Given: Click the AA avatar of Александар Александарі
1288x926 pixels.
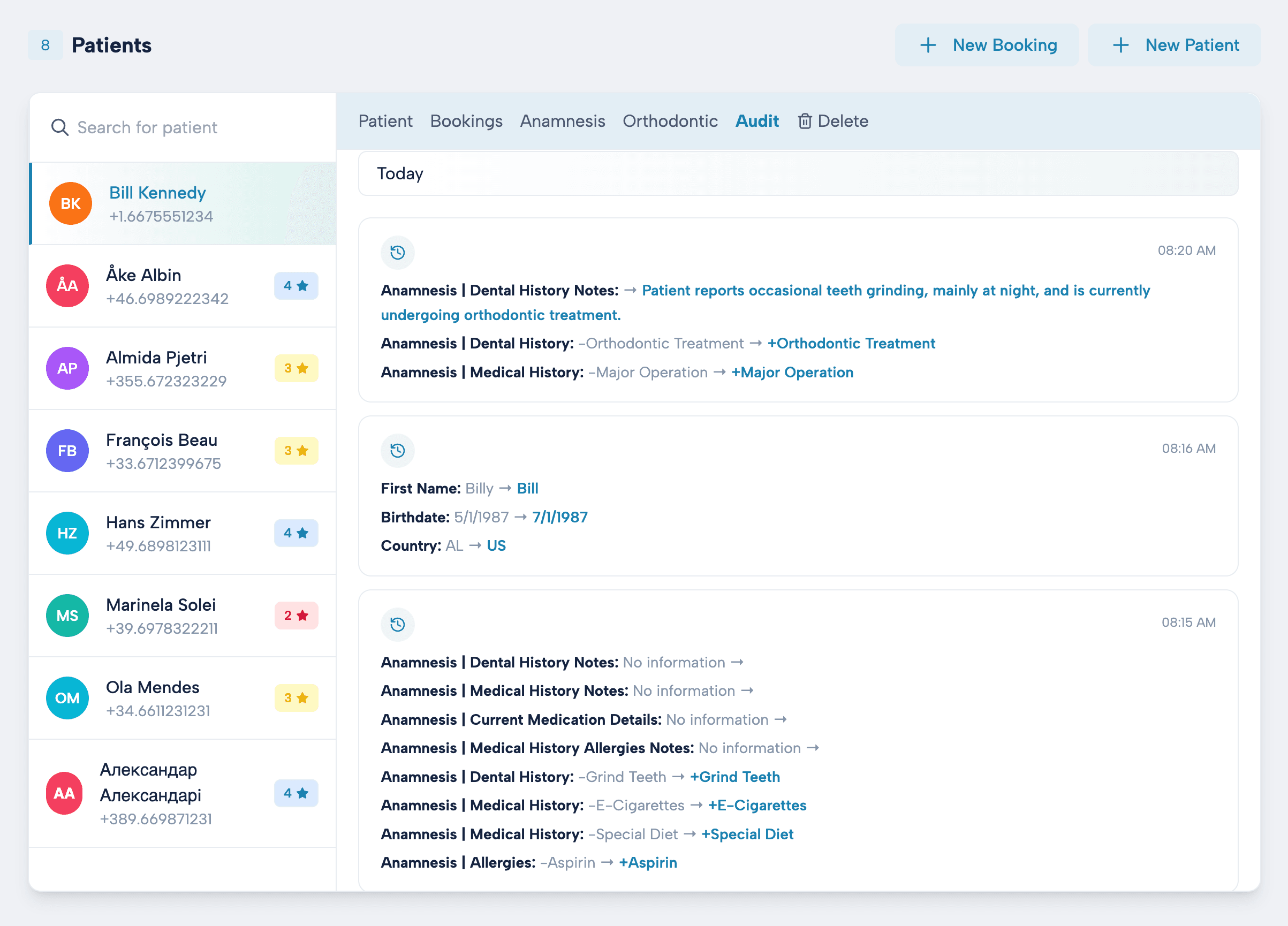Looking at the screenshot, I should click(x=64, y=793).
